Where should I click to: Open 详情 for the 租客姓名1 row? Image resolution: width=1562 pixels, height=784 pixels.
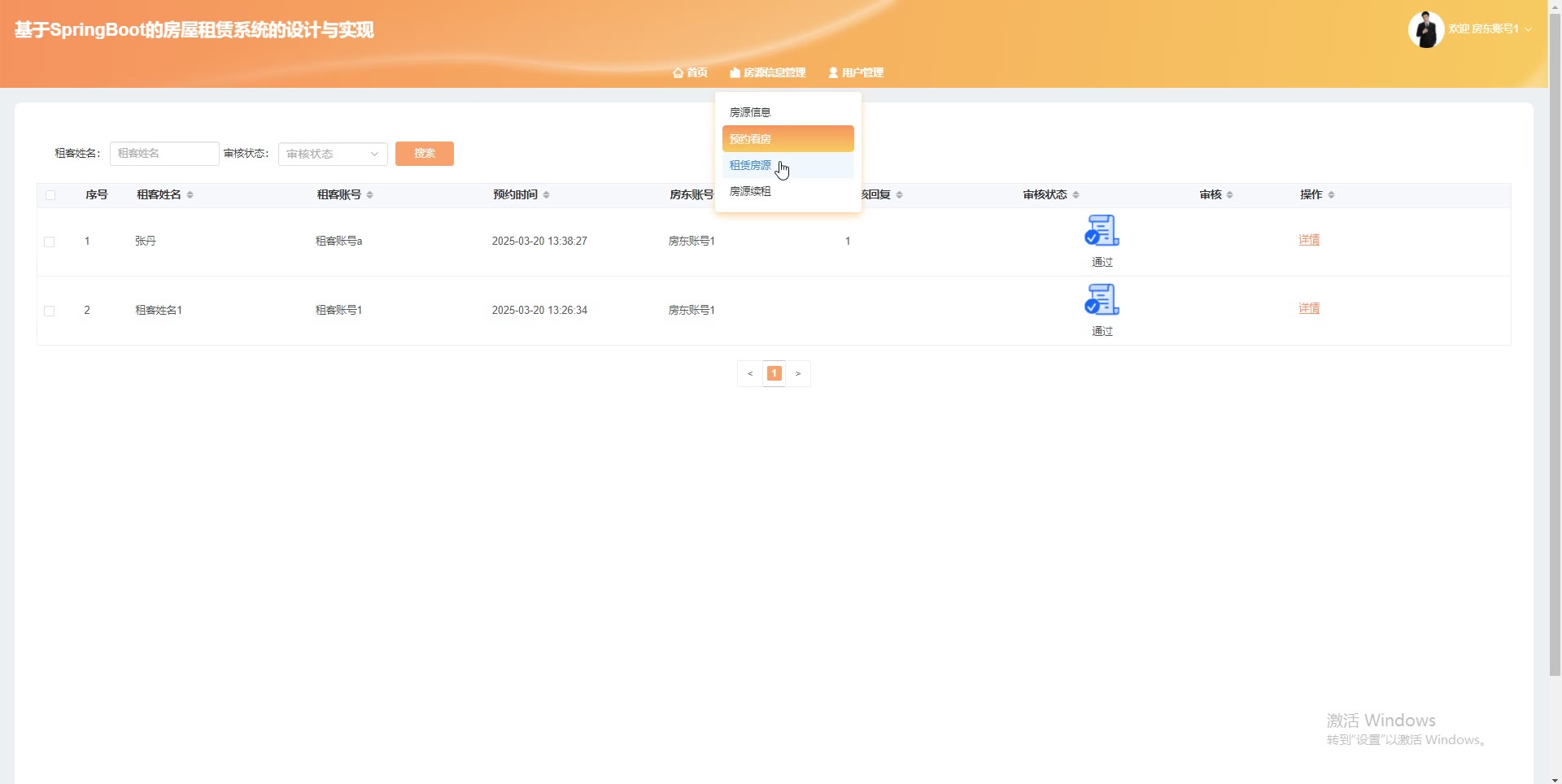point(1309,308)
